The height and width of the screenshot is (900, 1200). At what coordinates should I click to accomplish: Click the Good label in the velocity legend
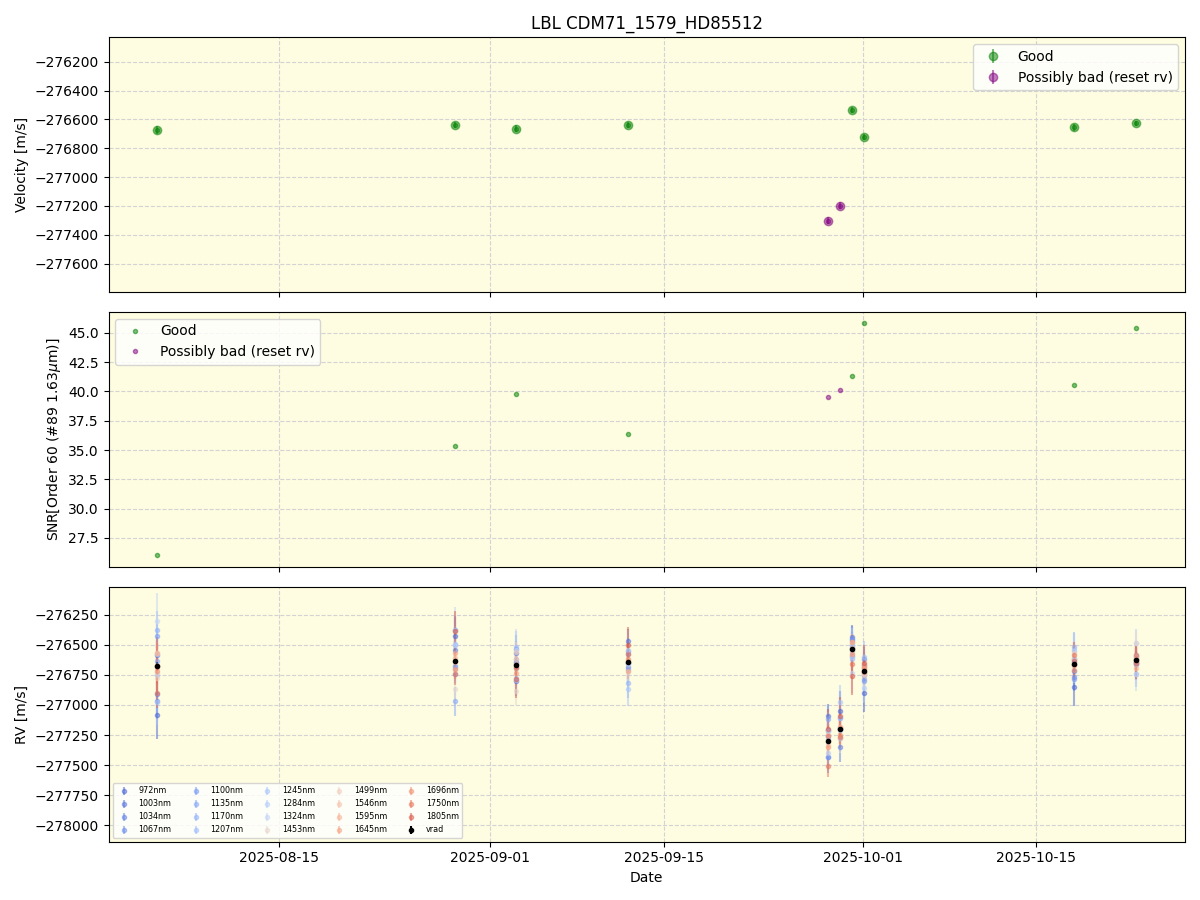pyautogui.click(x=1035, y=57)
